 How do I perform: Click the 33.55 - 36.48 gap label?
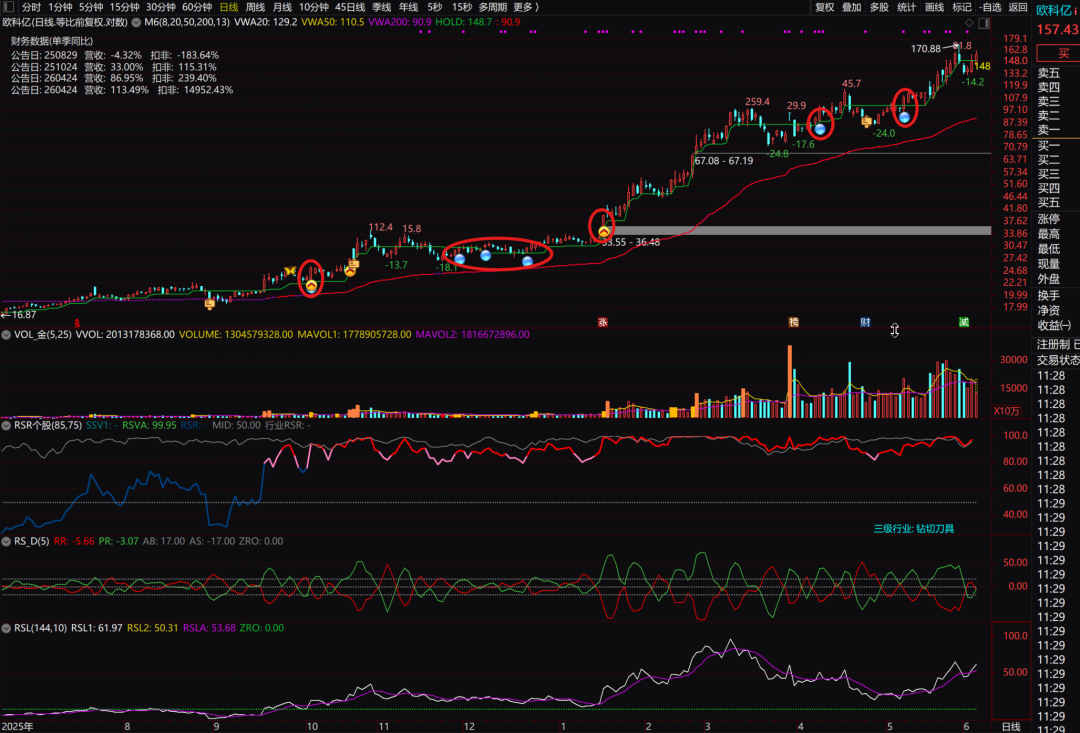tap(630, 242)
